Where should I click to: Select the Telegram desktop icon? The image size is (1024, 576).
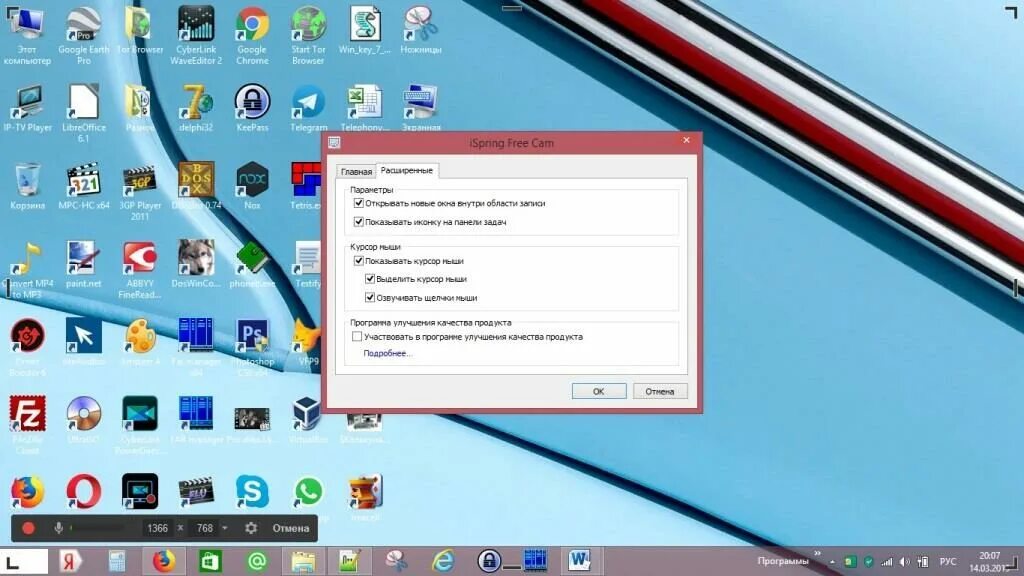coord(308,108)
